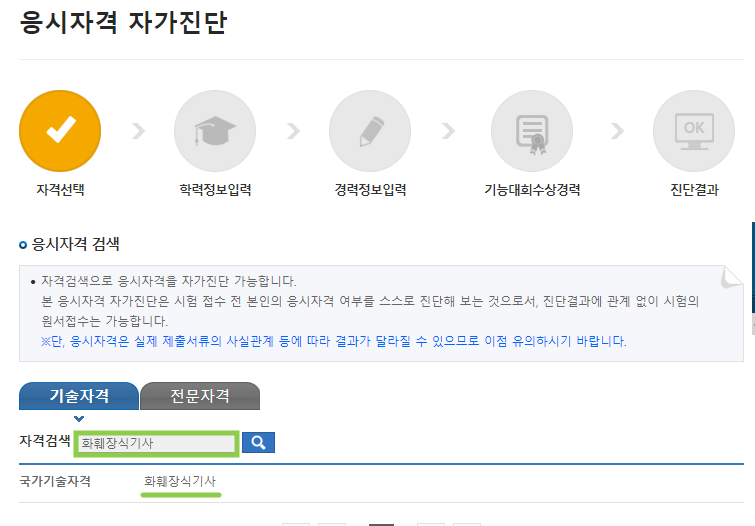Screen dimensions: 755x526
Task: Click the 경력정보입력 step label
Action: coord(370,189)
